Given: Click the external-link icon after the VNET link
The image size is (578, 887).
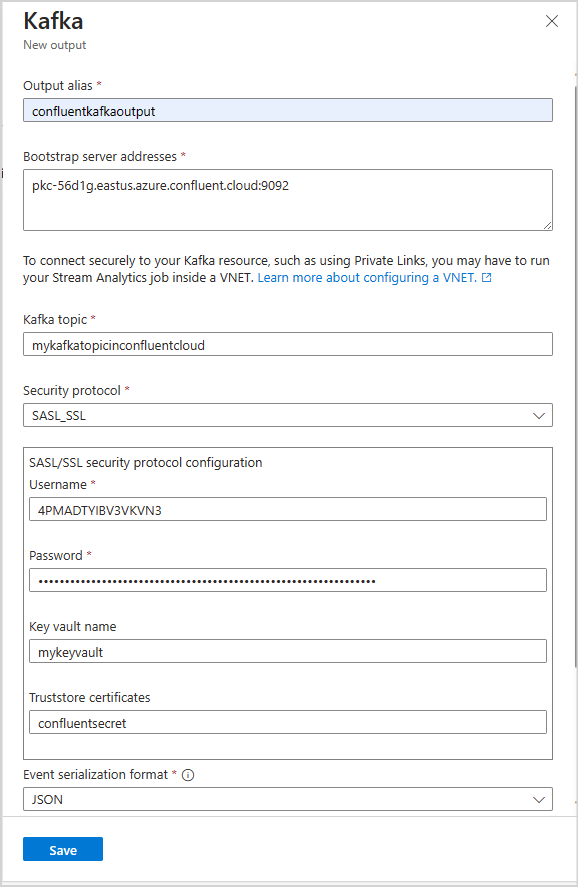Looking at the screenshot, I should point(486,278).
